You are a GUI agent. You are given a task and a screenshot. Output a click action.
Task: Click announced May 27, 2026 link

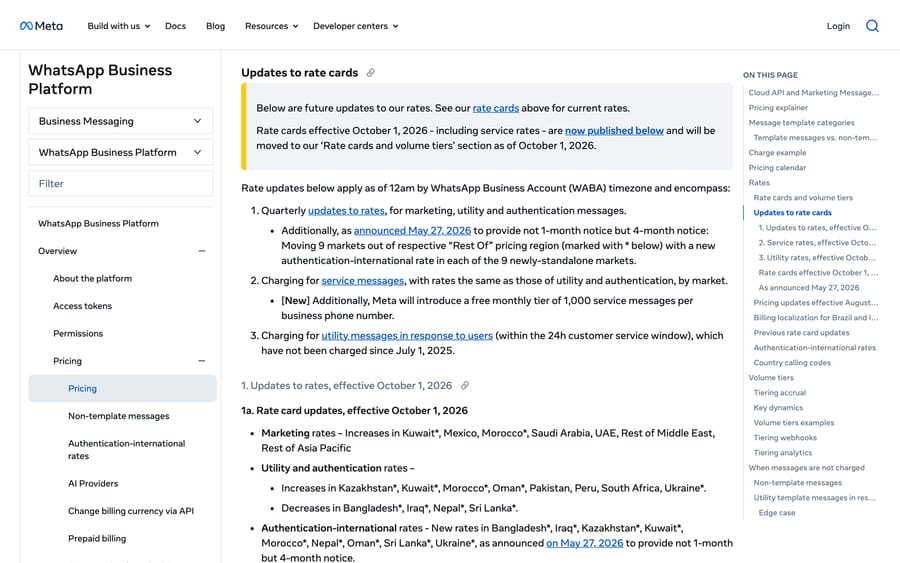pos(412,230)
